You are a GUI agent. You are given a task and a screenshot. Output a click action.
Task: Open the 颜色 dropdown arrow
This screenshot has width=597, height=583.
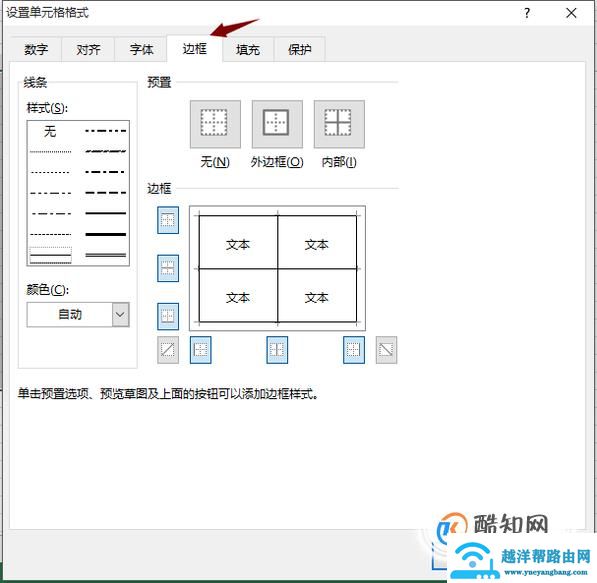pyautogui.click(x=120, y=315)
